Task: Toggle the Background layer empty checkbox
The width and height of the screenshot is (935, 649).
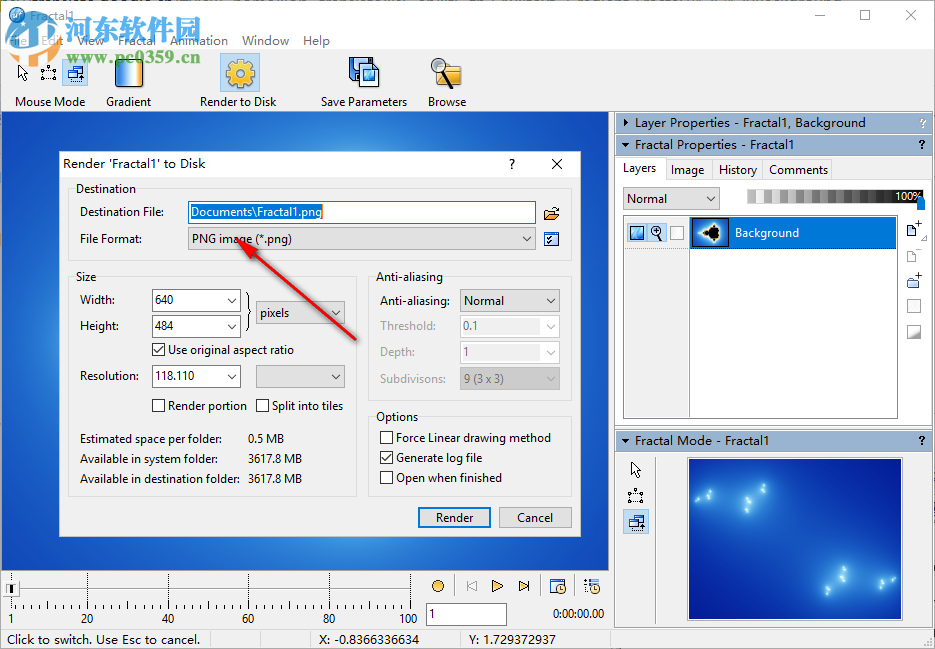Action: click(677, 233)
